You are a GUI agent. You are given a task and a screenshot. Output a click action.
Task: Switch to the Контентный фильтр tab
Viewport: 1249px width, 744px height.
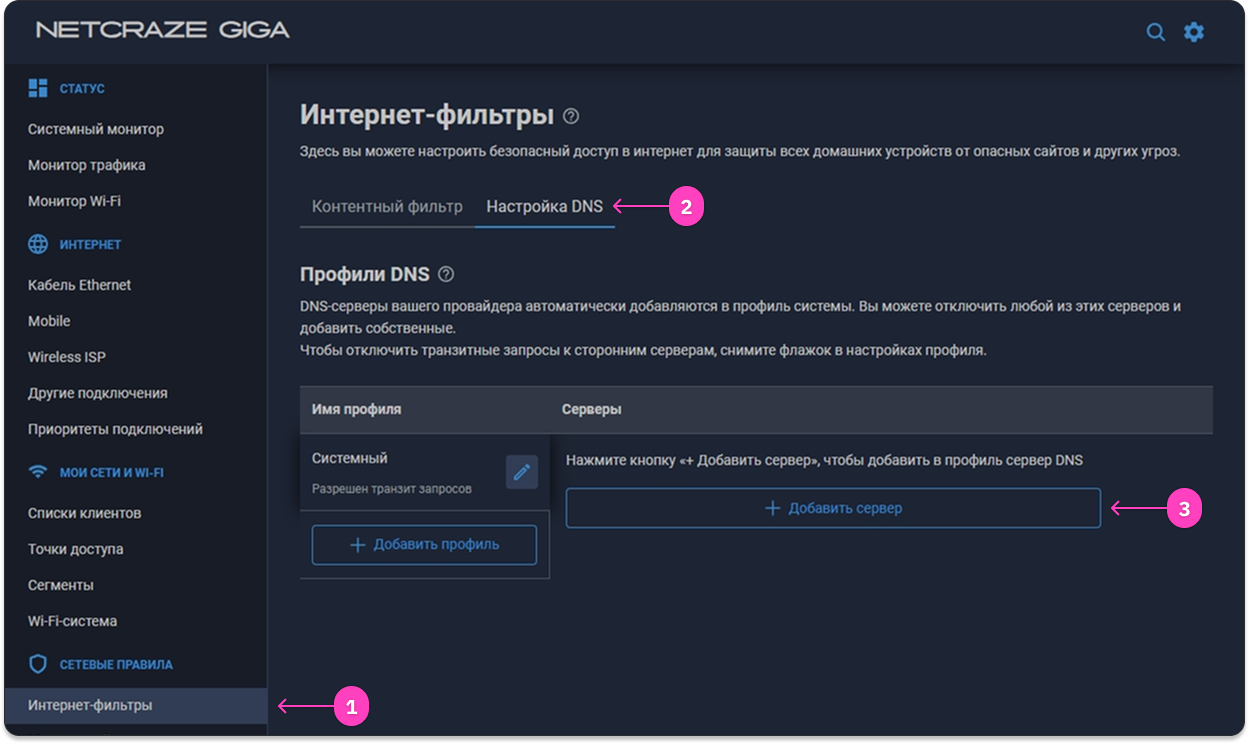click(387, 207)
